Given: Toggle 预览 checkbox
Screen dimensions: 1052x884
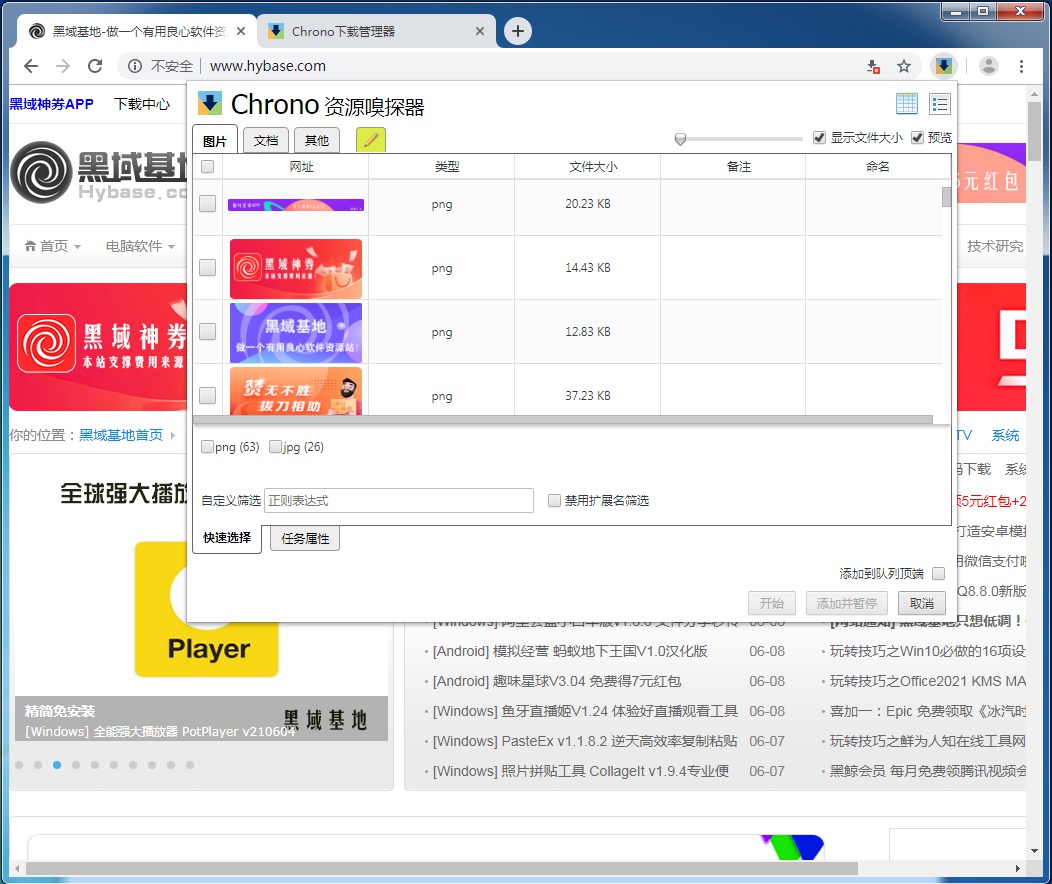Looking at the screenshot, I should point(917,137).
